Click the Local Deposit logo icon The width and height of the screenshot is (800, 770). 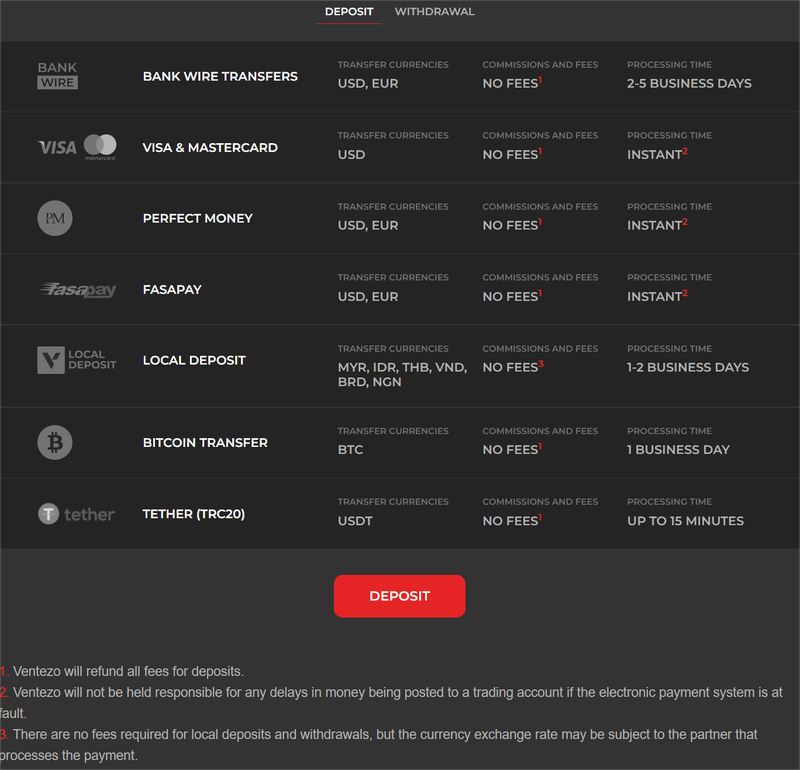coord(77,360)
